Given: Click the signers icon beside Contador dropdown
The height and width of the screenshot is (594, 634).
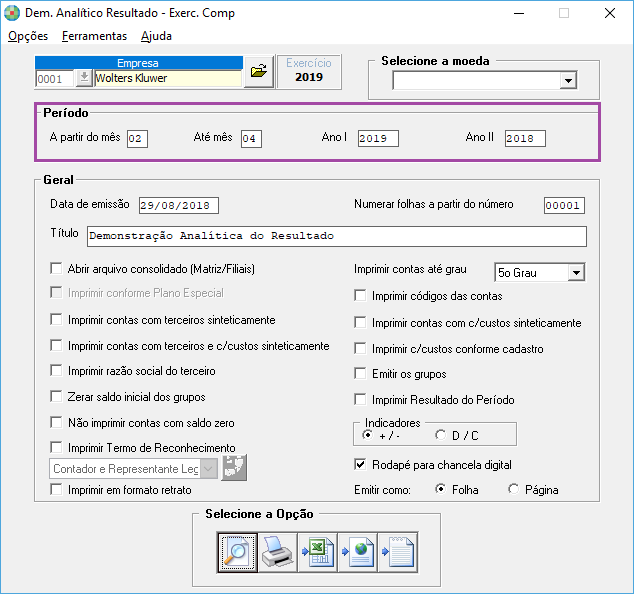Looking at the screenshot, I should click(x=234, y=468).
